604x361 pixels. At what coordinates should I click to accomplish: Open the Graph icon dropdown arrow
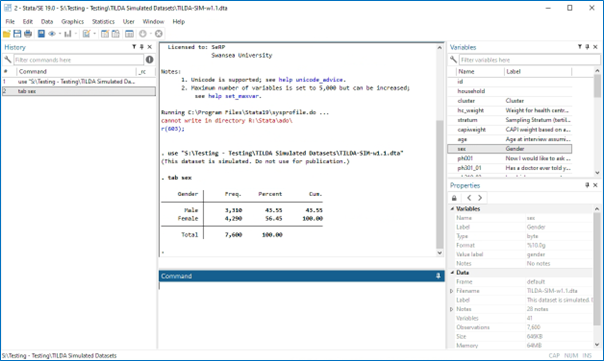tap(76, 34)
